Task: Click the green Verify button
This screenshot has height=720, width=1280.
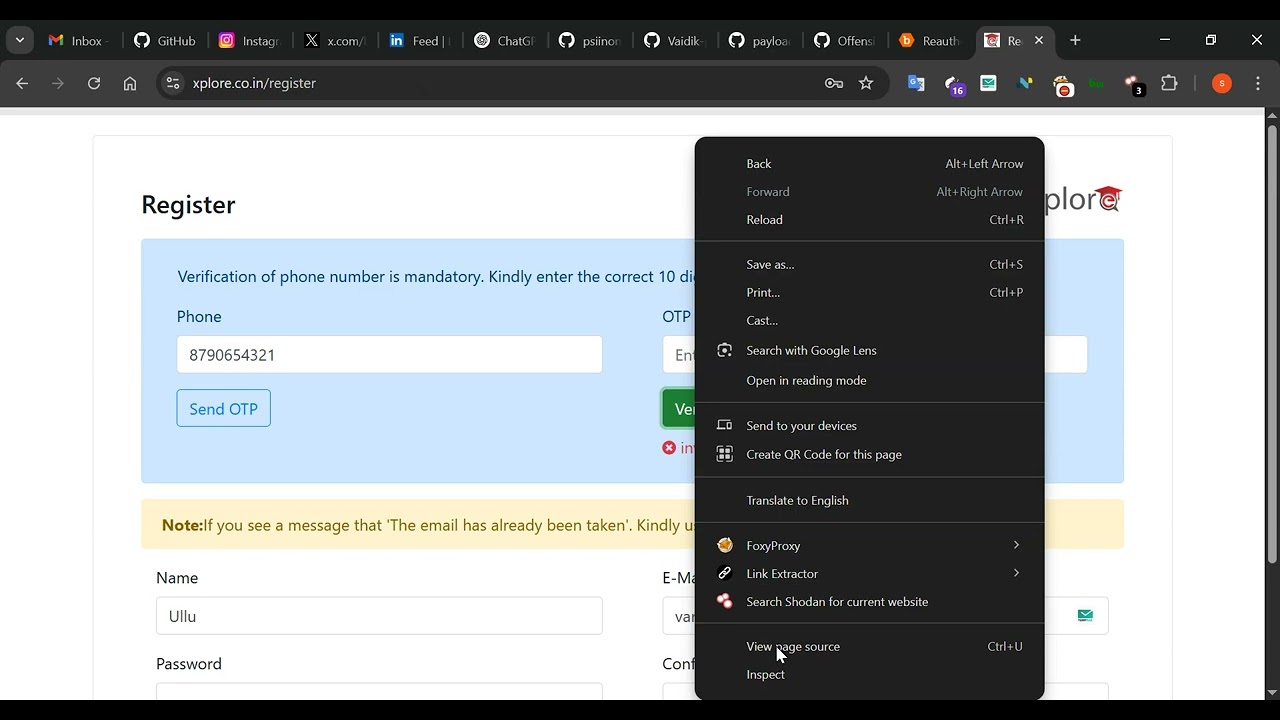Action: [679, 408]
